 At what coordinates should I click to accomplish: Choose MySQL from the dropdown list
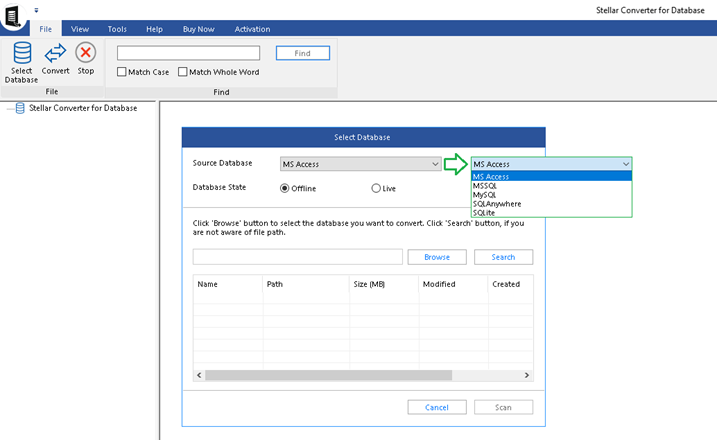(x=551, y=195)
